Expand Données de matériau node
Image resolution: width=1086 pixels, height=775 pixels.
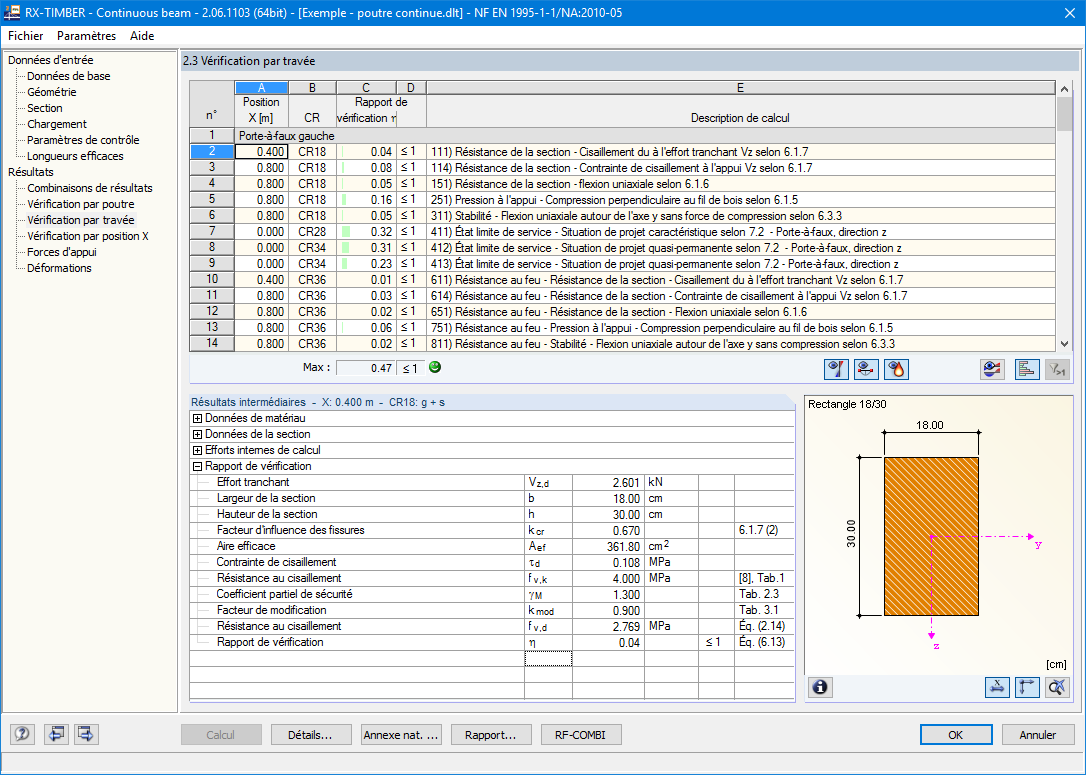click(x=197, y=418)
